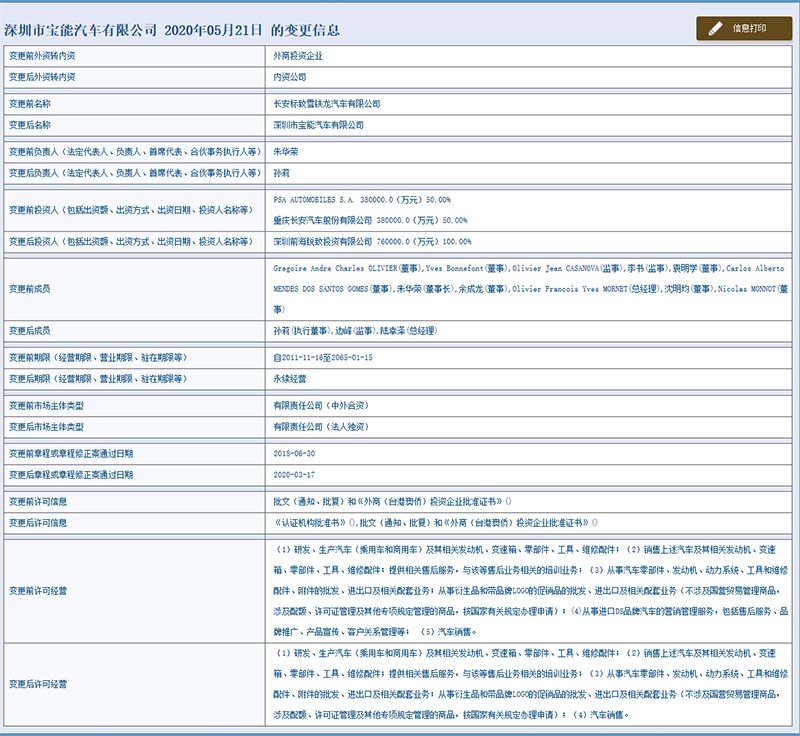Click the pencil icon on 信息打印 button
This screenshot has height=736, width=800.
[715, 29]
